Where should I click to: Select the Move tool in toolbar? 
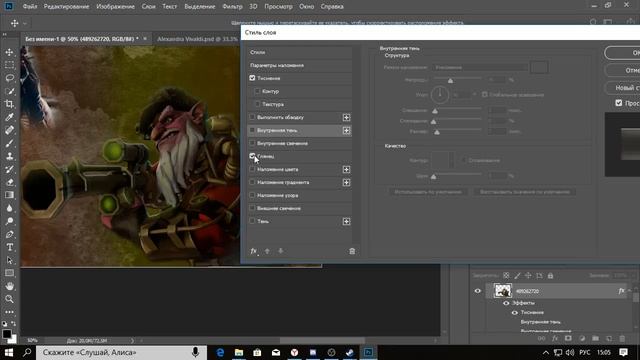(x=9, y=52)
